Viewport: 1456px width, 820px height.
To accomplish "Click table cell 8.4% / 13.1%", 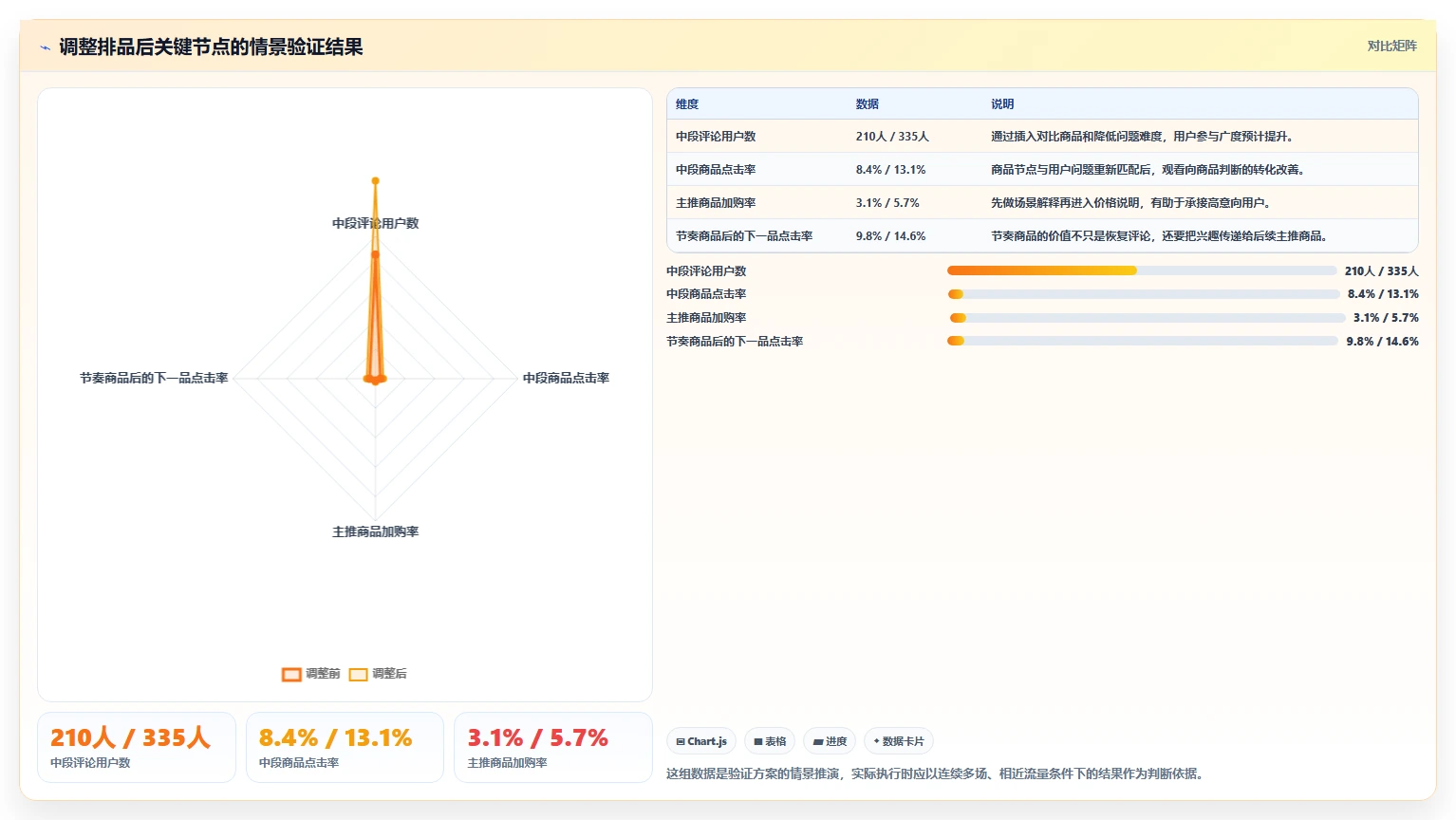I will pyautogui.click(x=890, y=170).
